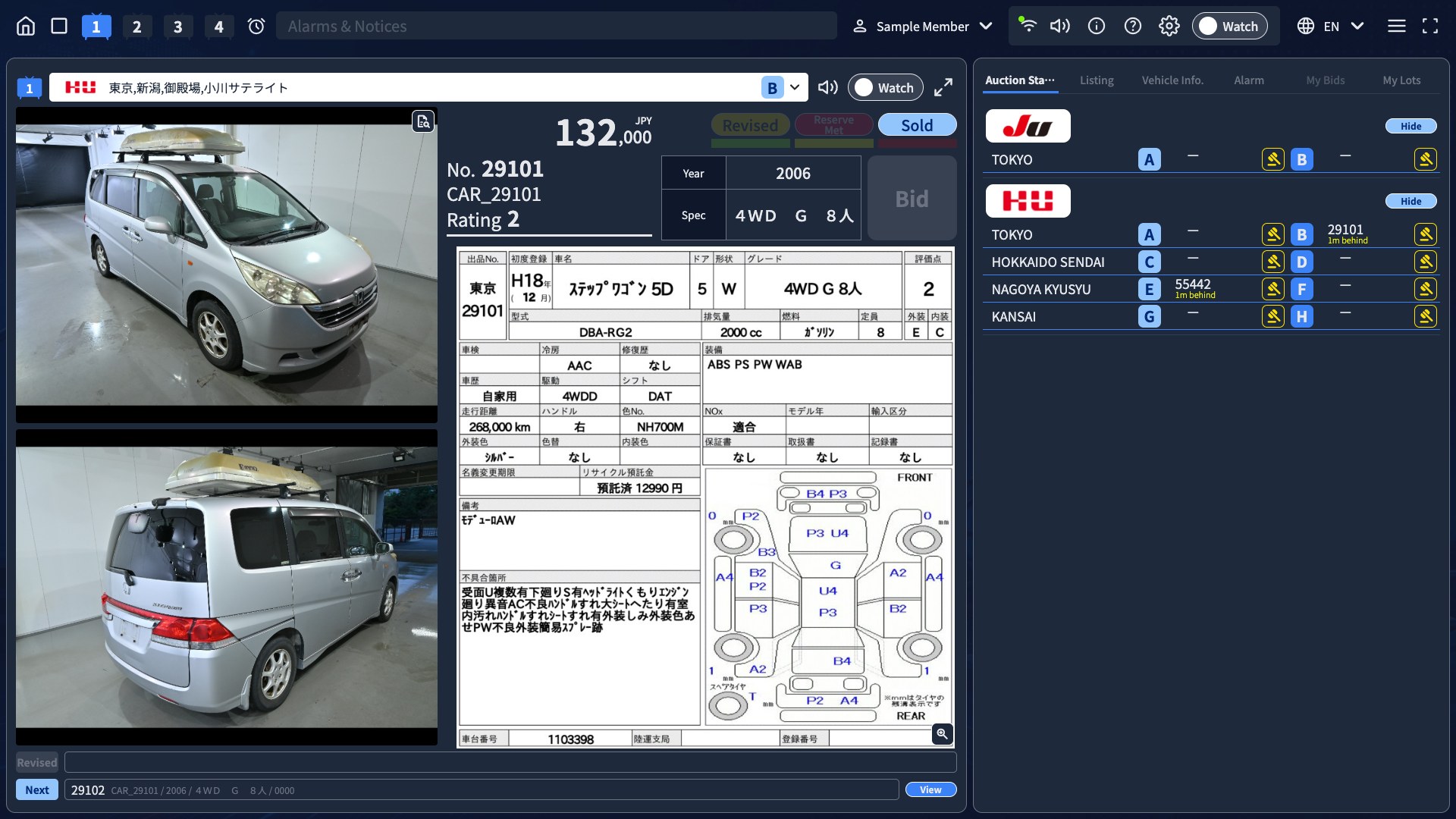Click the Bid button
This screenshot has width=1456, height=819.
pos(912,199)
